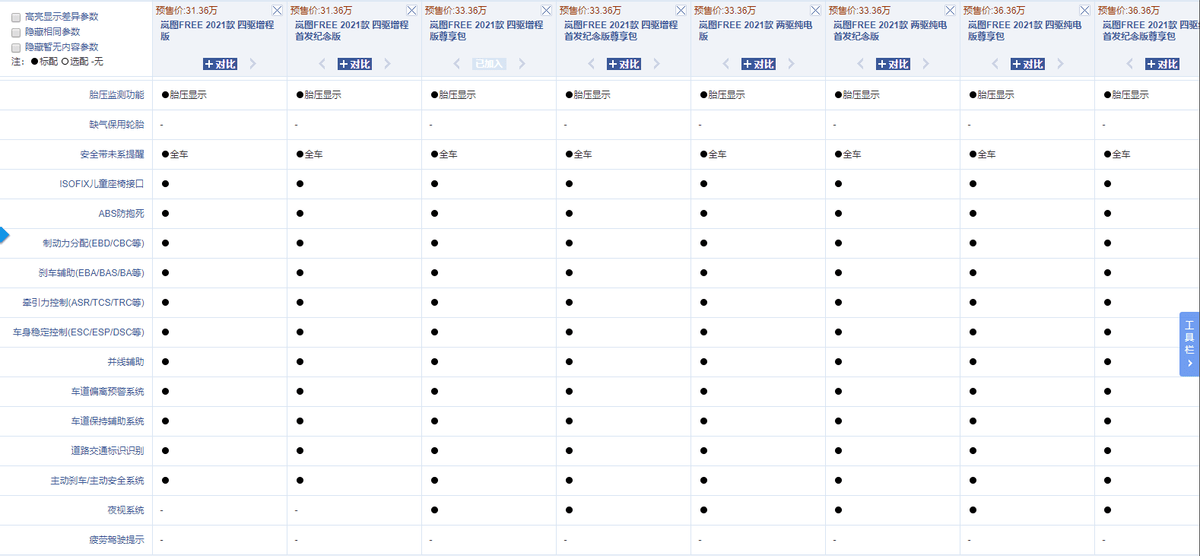The height and width of the screenshot is (556, 1200).
Task: Click the 疲劳驾驶提示 row label
Action: pyautogui.click(x=116, y=540)
